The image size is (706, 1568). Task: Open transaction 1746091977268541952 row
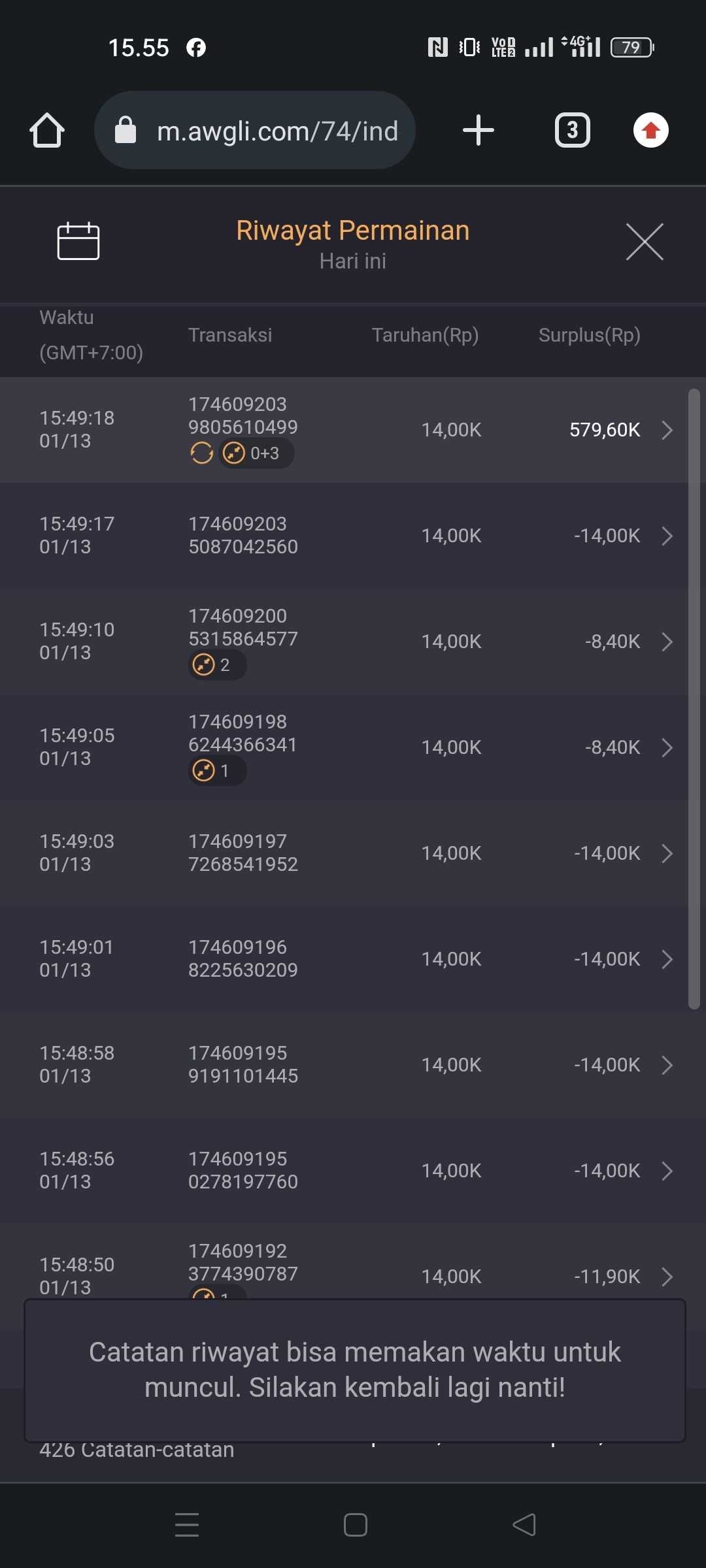click(353, 853)
